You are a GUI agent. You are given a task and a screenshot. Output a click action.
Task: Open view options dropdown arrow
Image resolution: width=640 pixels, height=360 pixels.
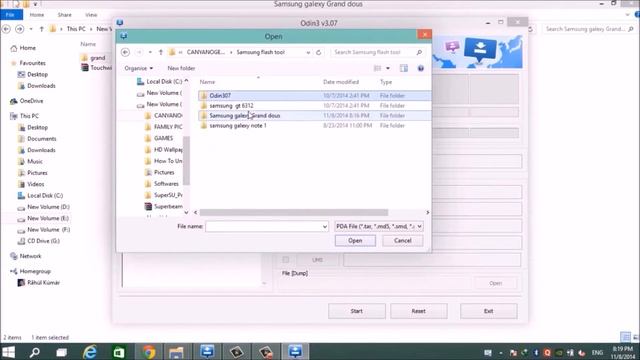tap(388, 68)
